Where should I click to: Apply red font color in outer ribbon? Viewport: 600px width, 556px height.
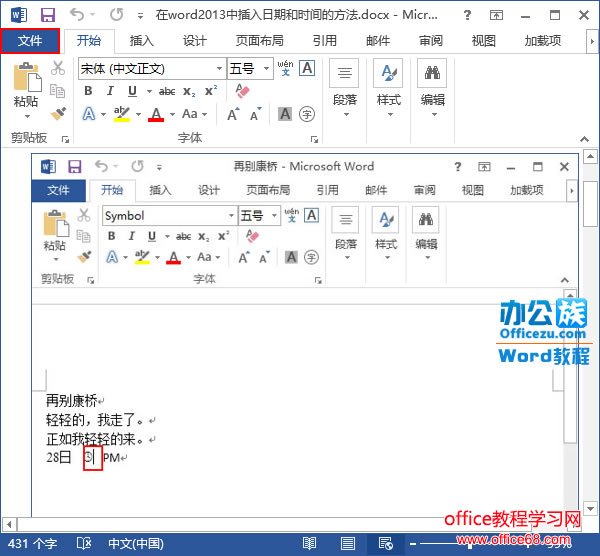pyautogui.click(x=156, y=114)
